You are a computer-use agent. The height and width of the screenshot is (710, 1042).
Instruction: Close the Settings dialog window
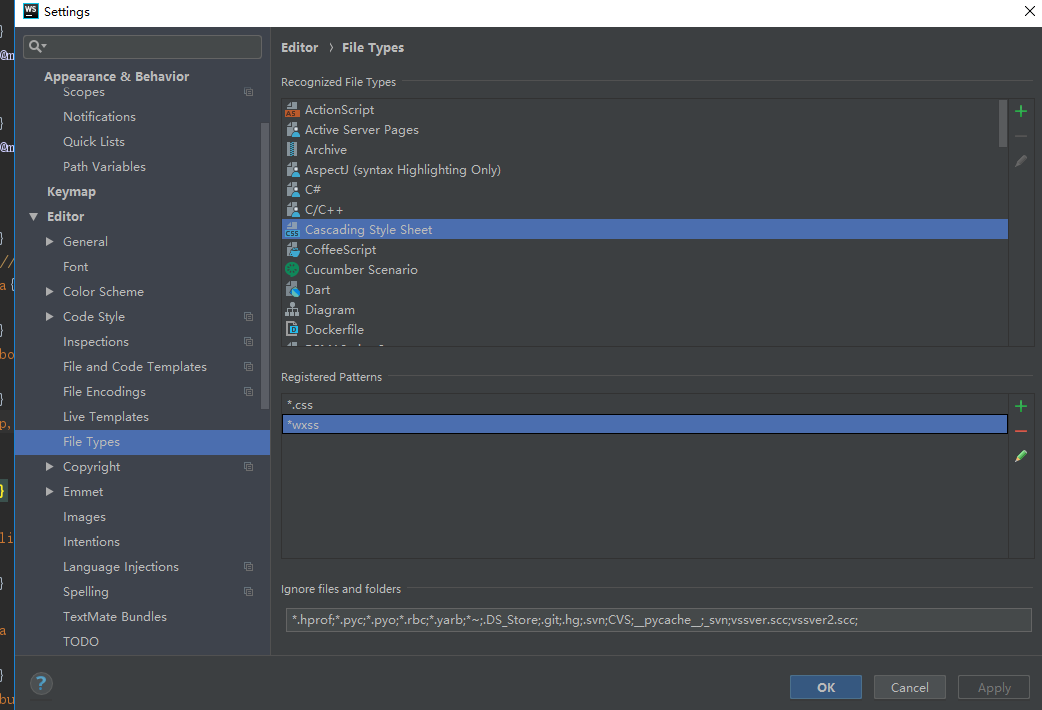click(x=1029, y=11)
